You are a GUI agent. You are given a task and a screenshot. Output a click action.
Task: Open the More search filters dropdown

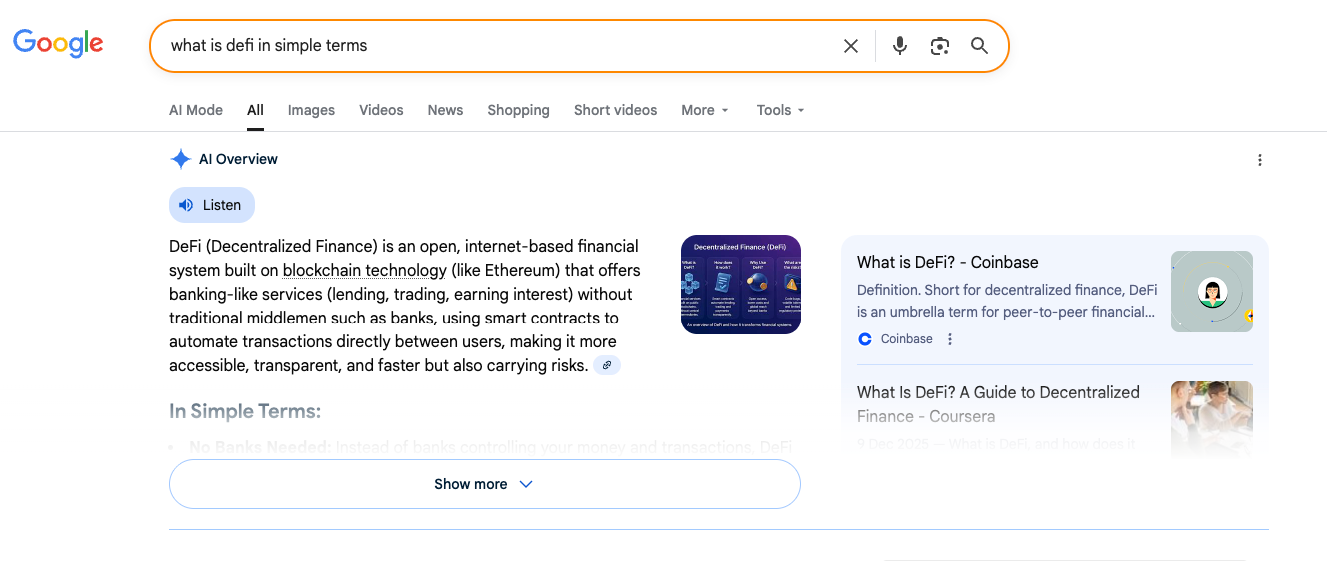tap(705, 110)
